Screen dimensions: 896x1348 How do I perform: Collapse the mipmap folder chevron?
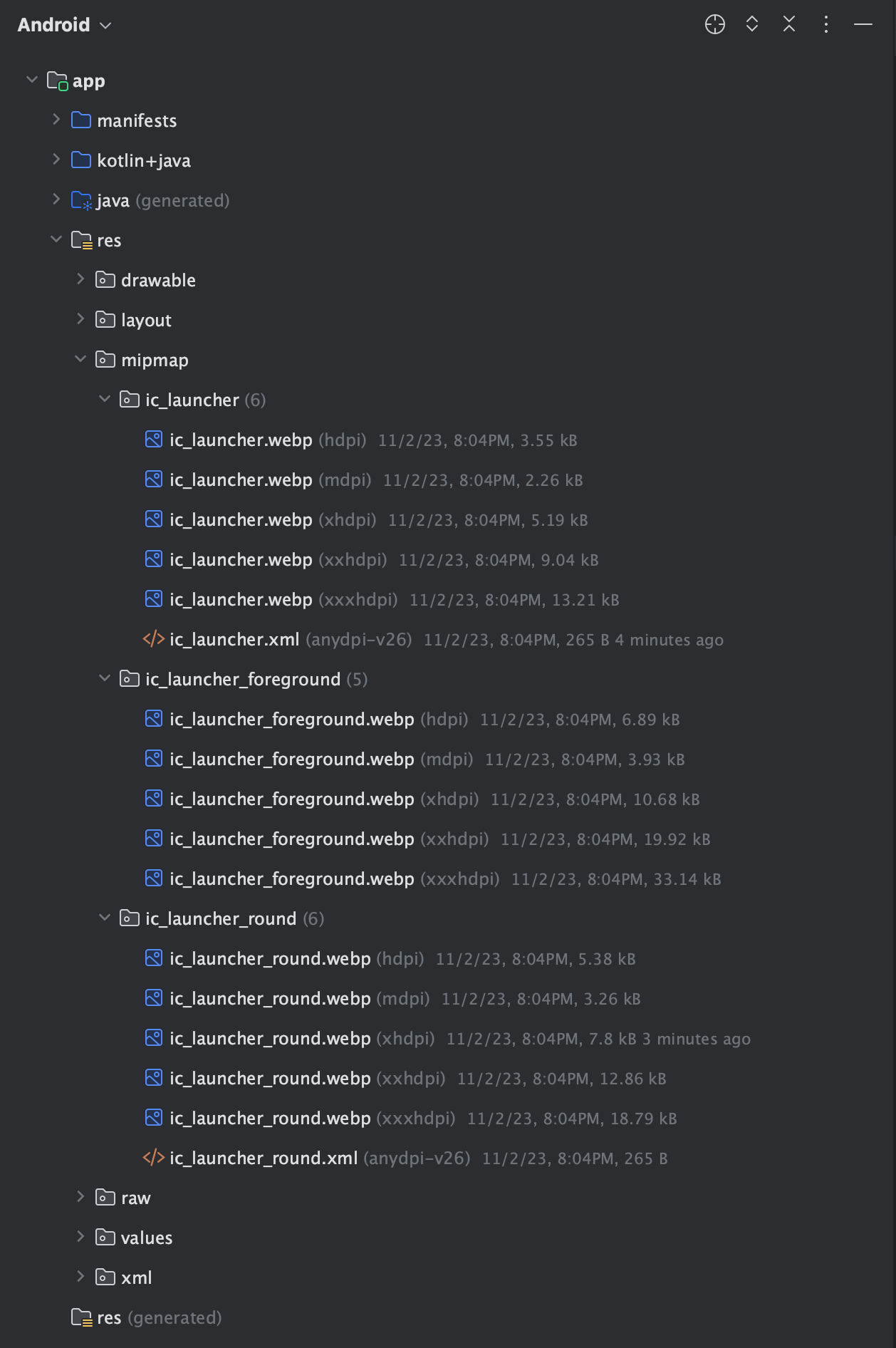[80, 359]
